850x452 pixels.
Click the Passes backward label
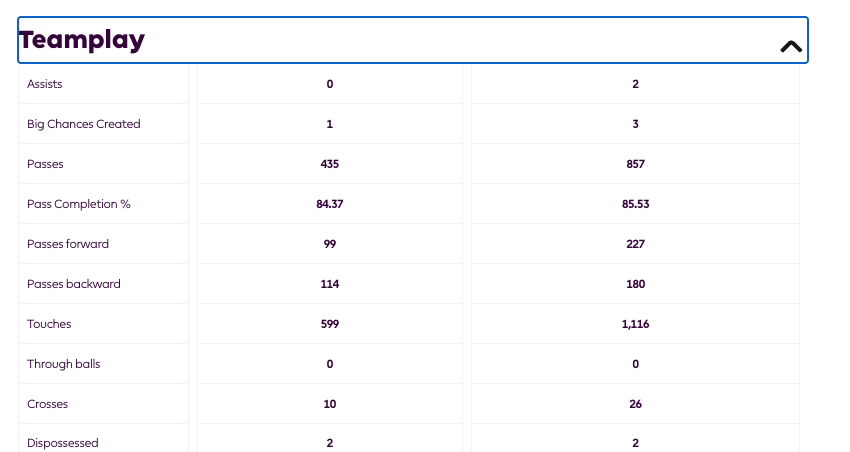pos(74,284)
